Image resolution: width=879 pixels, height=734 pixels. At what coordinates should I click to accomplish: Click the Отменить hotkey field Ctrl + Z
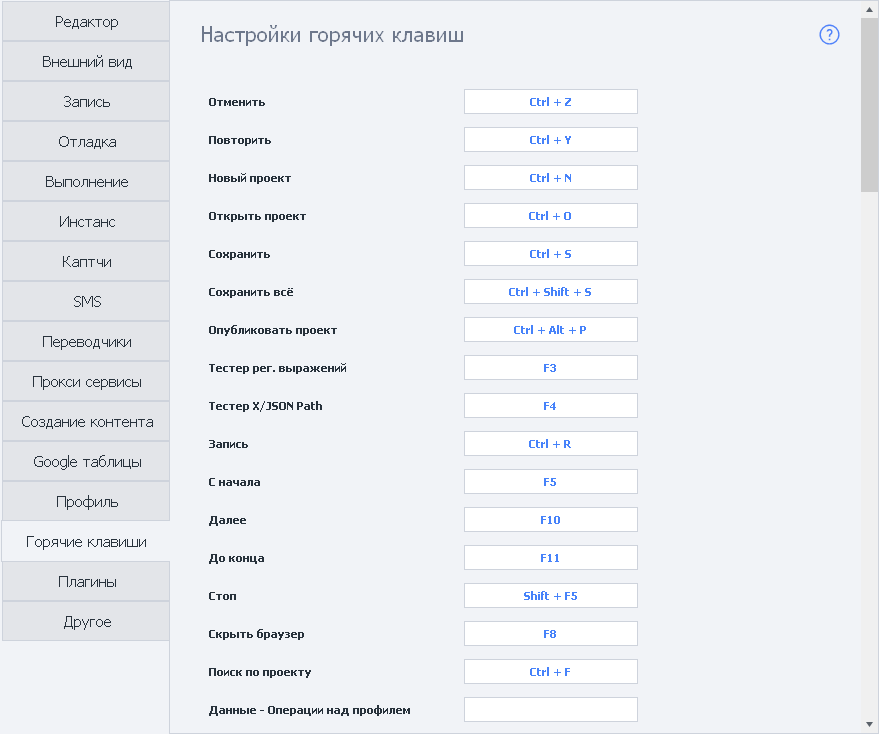point(550,102)
